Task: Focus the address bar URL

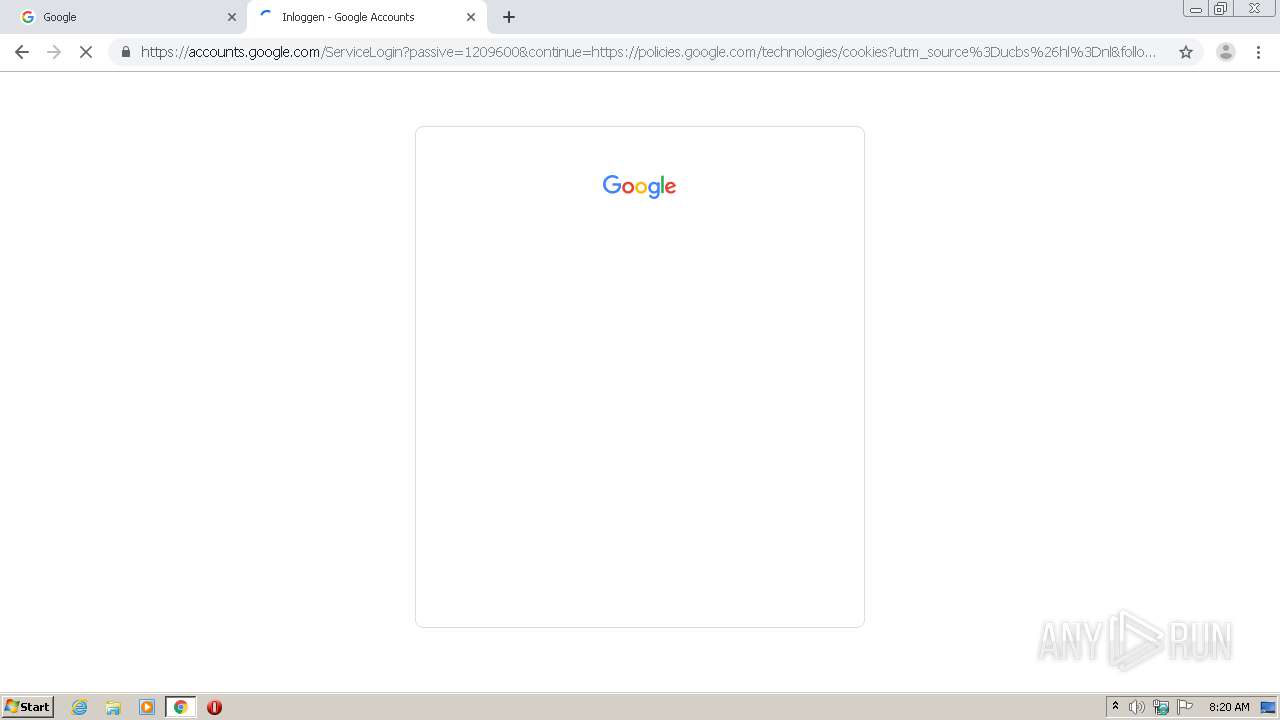Action: point(648,52)
